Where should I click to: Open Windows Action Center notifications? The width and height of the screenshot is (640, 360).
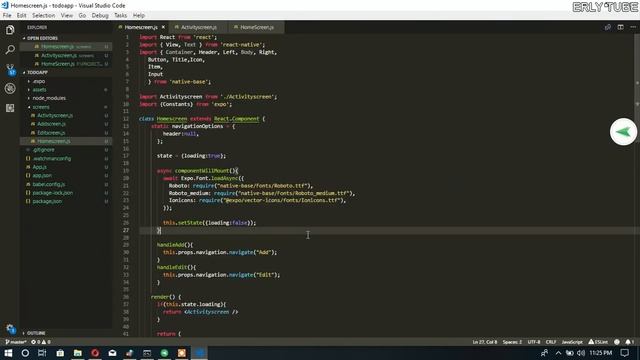click(624, 353)
